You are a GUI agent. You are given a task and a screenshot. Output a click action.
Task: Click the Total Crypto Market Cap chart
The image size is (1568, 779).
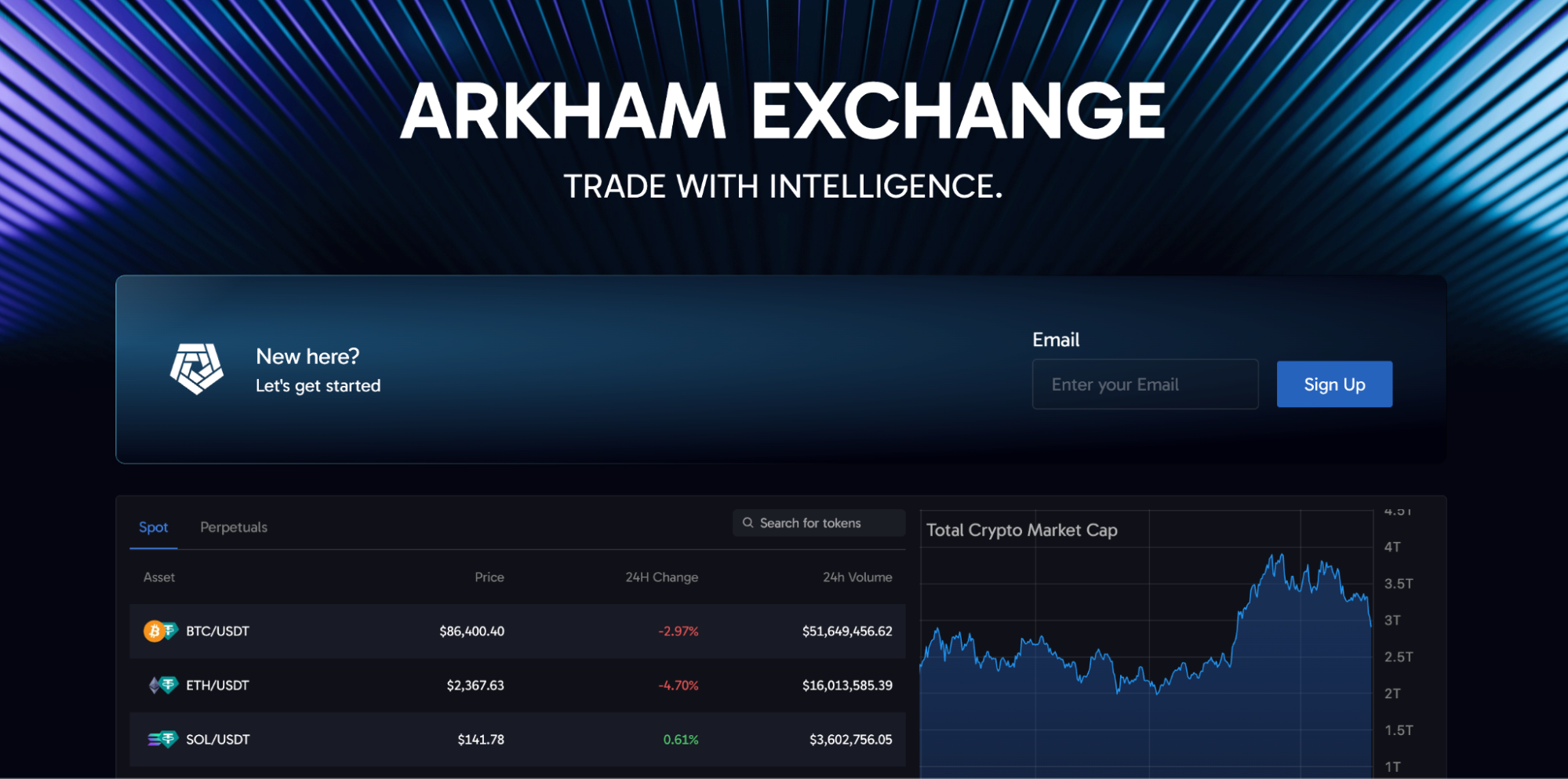tap(1145, 667)
